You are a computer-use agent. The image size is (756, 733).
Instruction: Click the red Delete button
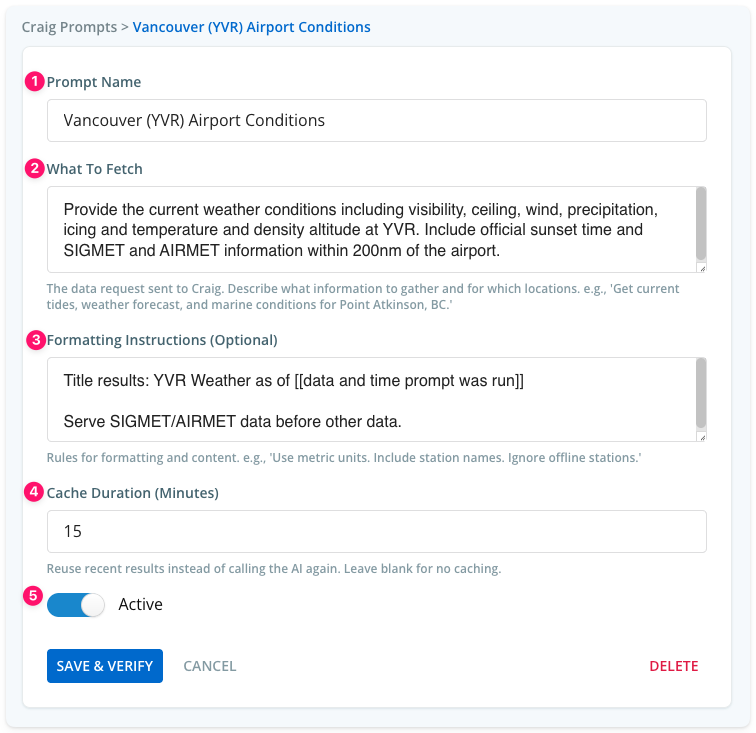click(x=674, y=666)
